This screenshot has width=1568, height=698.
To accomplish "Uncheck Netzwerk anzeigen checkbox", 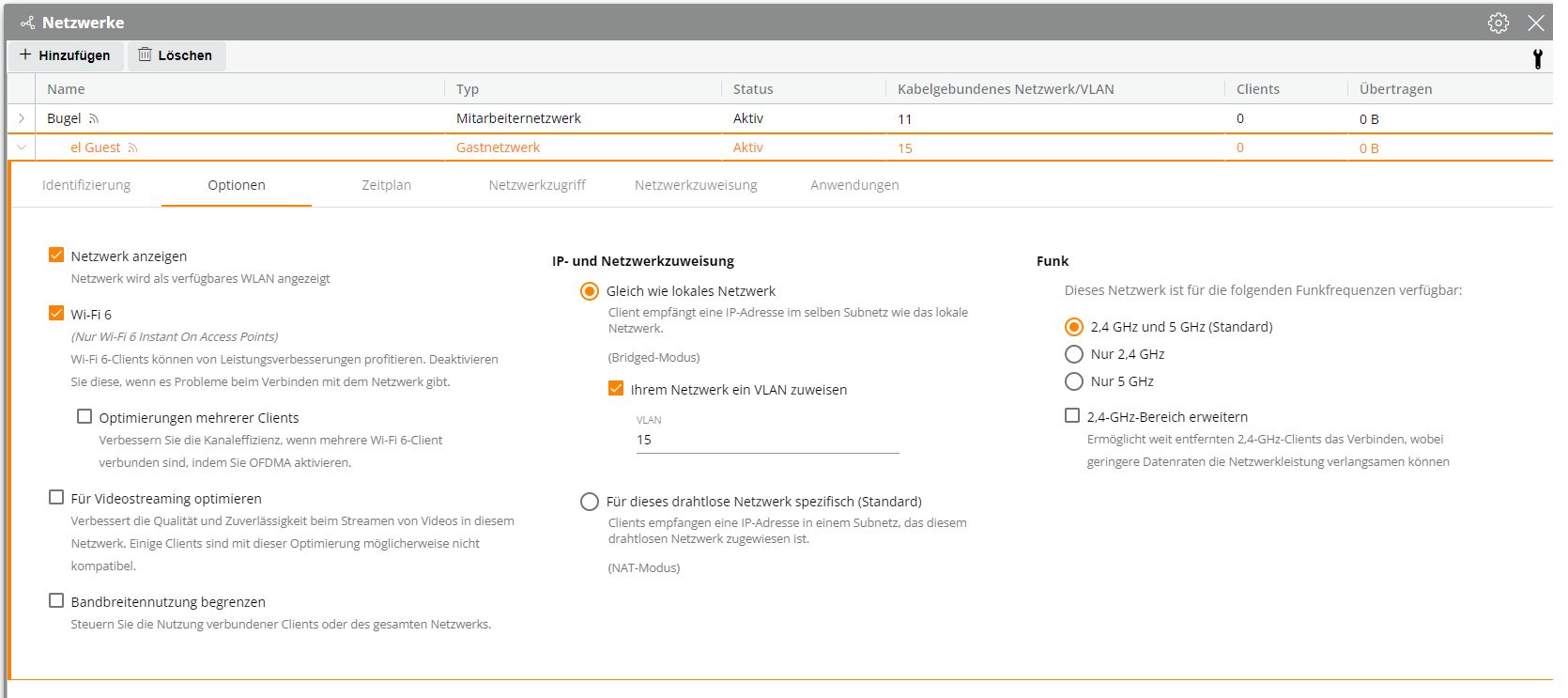I will pos(56,256).
